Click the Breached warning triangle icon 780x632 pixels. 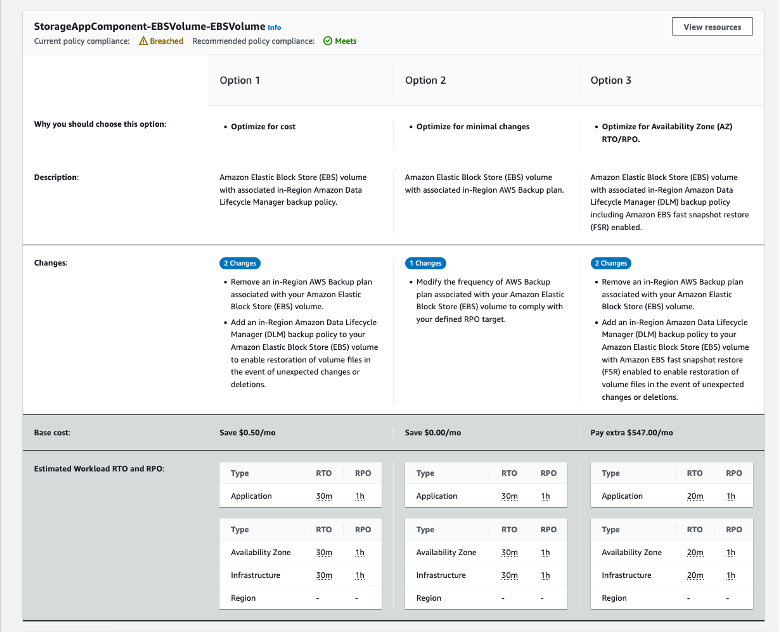click(143, 41)
